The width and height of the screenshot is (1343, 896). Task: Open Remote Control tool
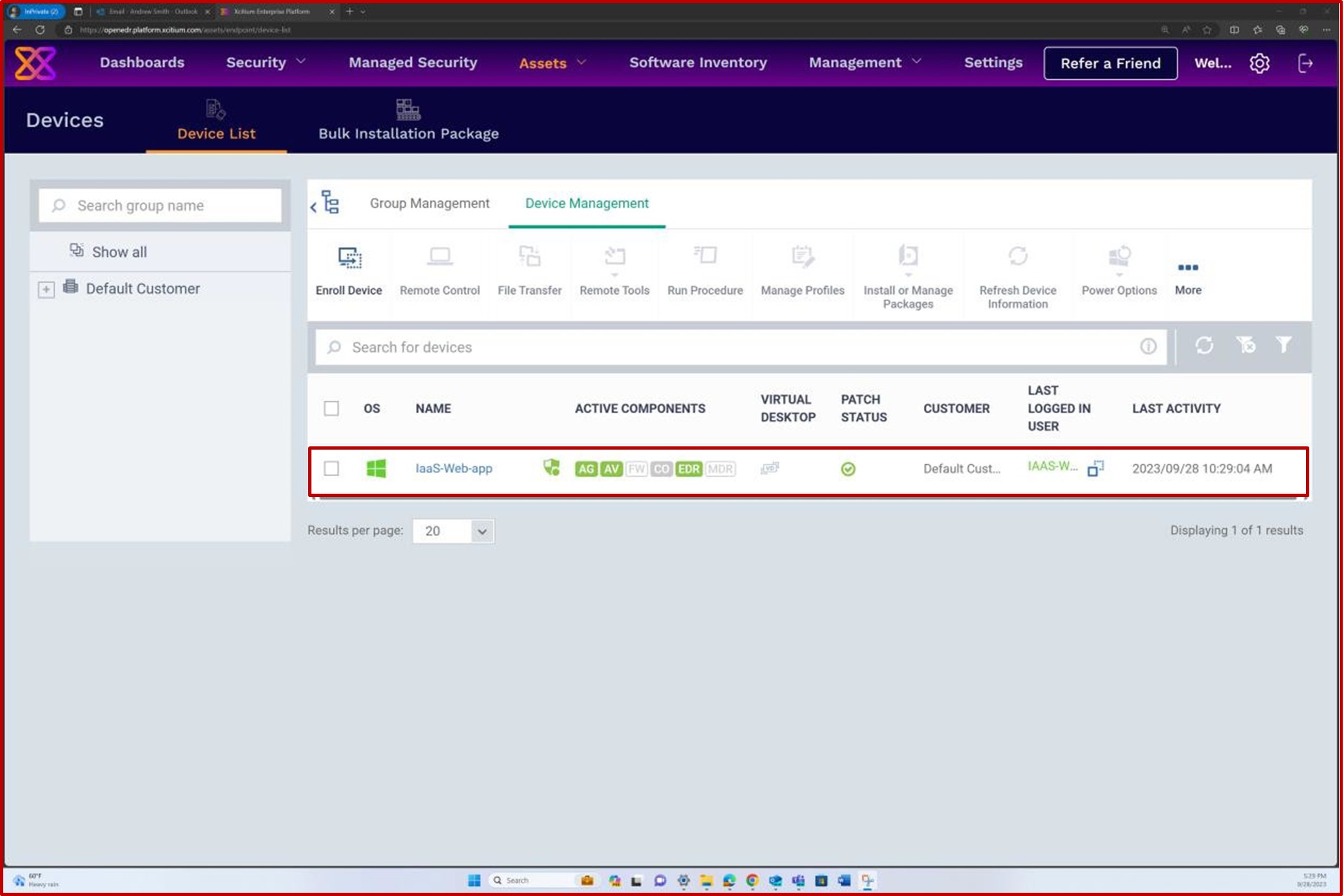439,268
